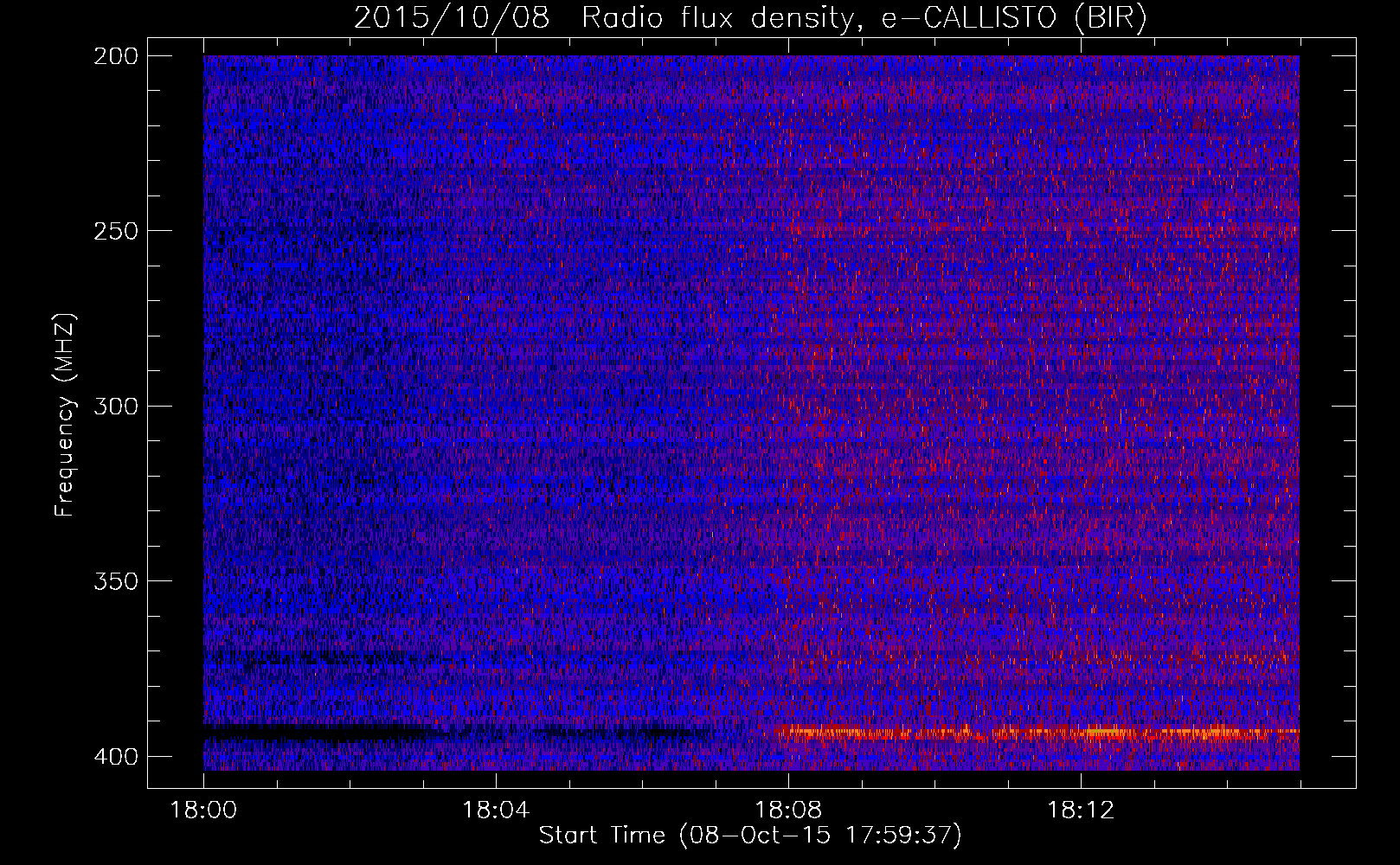The height and width of the screenshot is (865, 1400).
Task: Click the plot title "Radio flux density, e-CALLISTO (BIR)"
Action: [x=864, y=18]
